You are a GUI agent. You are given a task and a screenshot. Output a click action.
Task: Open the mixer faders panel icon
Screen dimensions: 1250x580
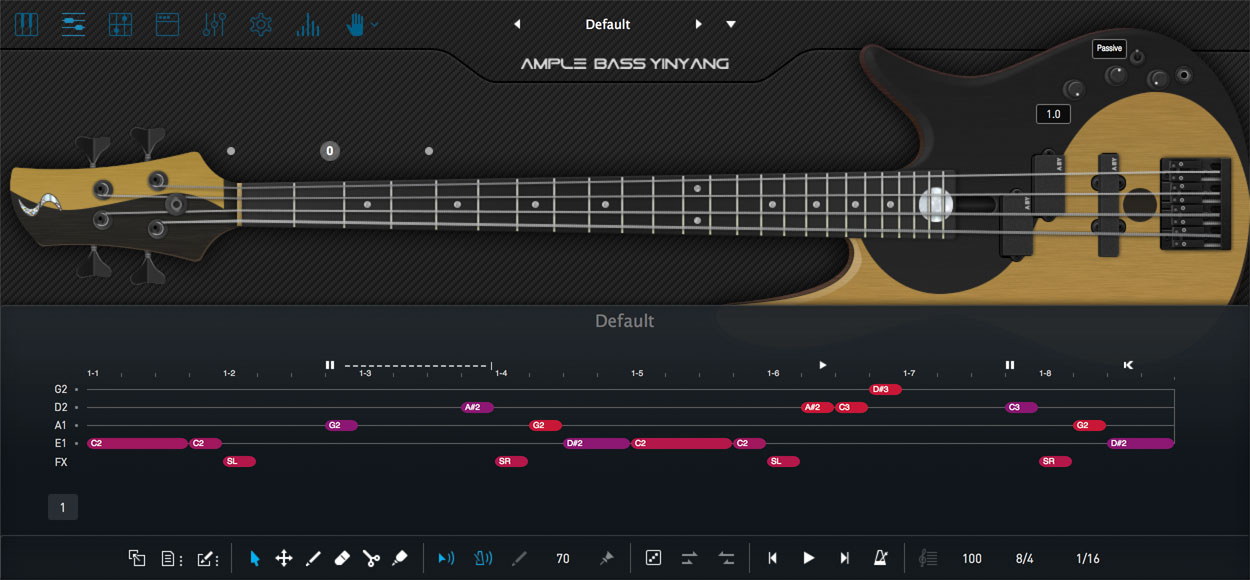point(214,25)
